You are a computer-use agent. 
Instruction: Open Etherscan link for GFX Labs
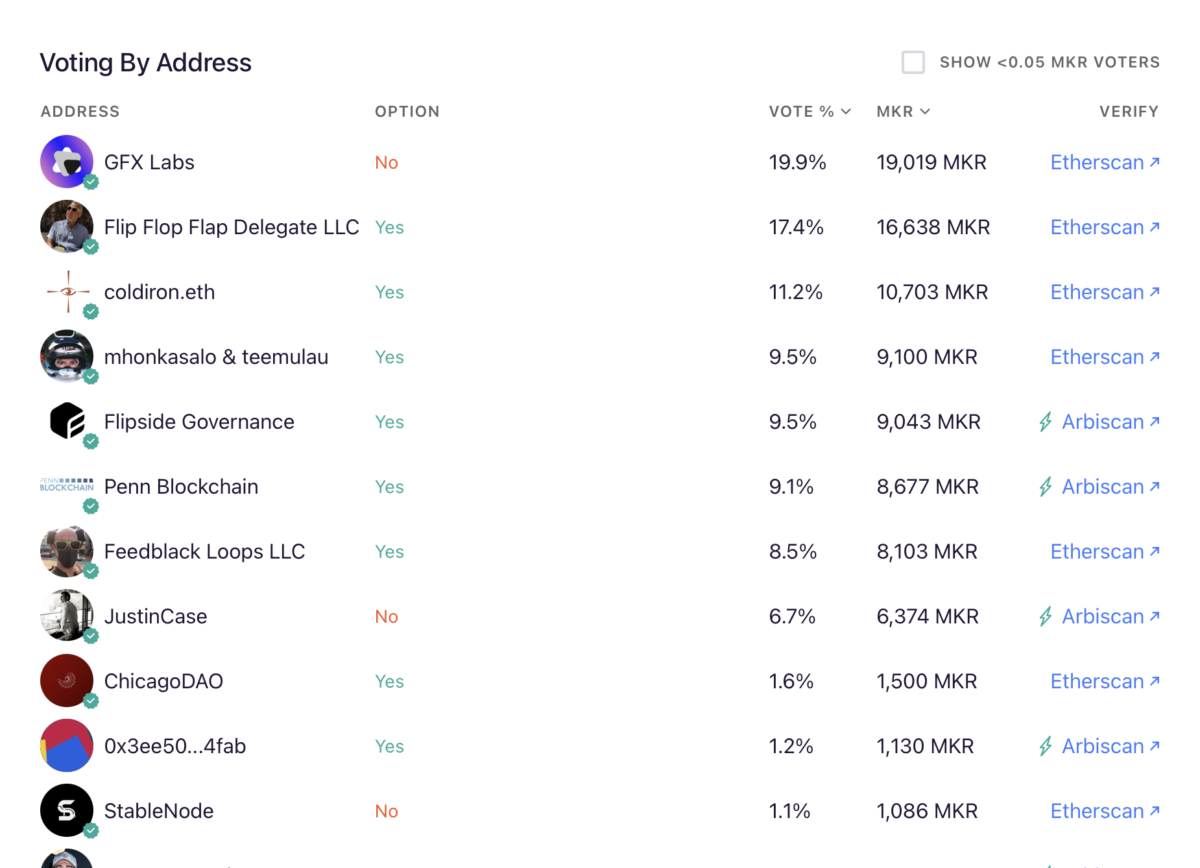tap(1105, 162)
